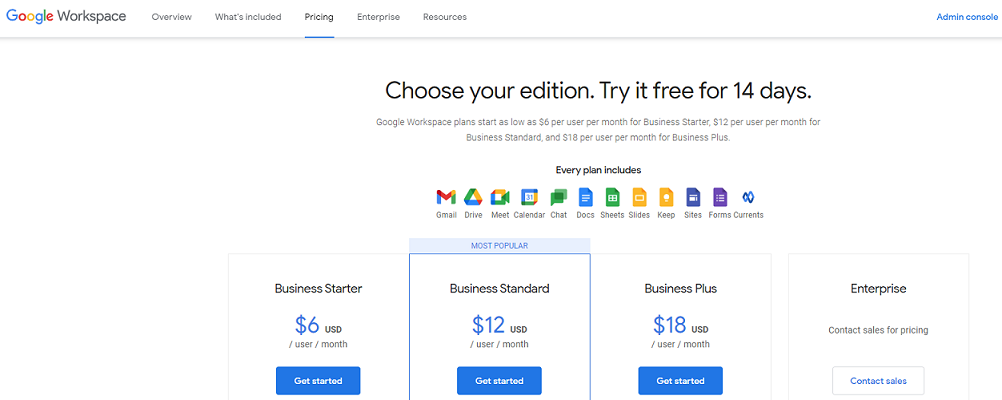
Task: Click the Business Starter heading
Action: click(x=318, y=289)
